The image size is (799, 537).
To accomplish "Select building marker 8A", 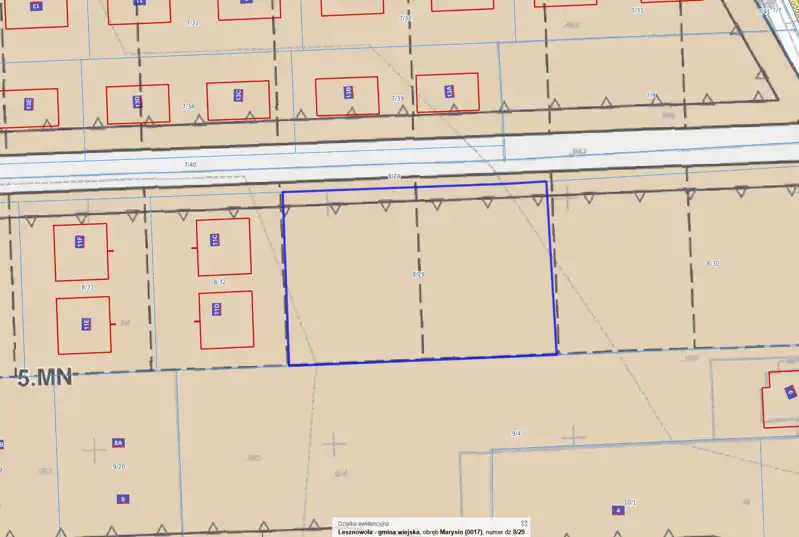I will [117, 442].
